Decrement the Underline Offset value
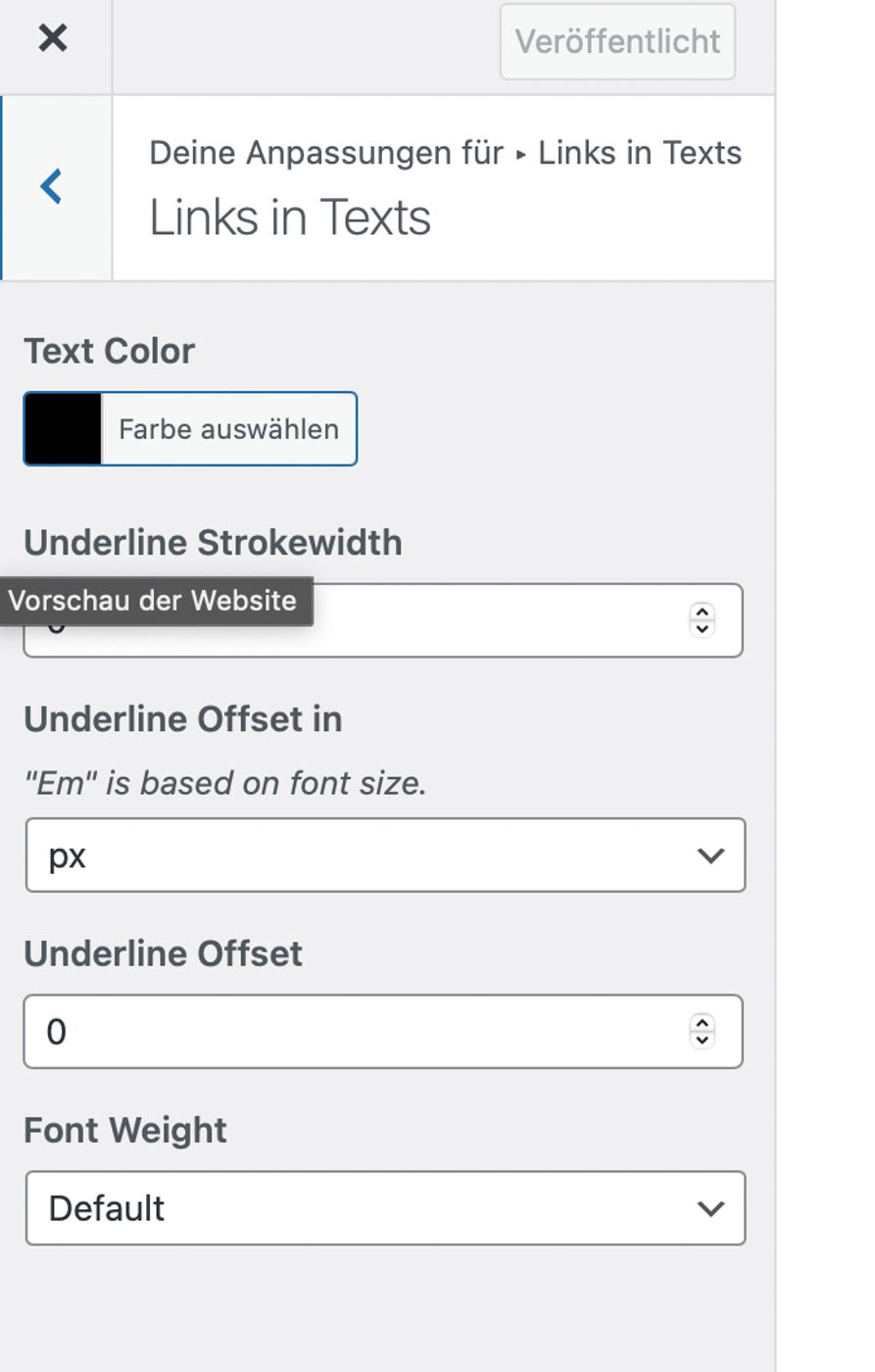Image resolution: width=875 pixels, height=1372 pixels. pos(702,1039)
